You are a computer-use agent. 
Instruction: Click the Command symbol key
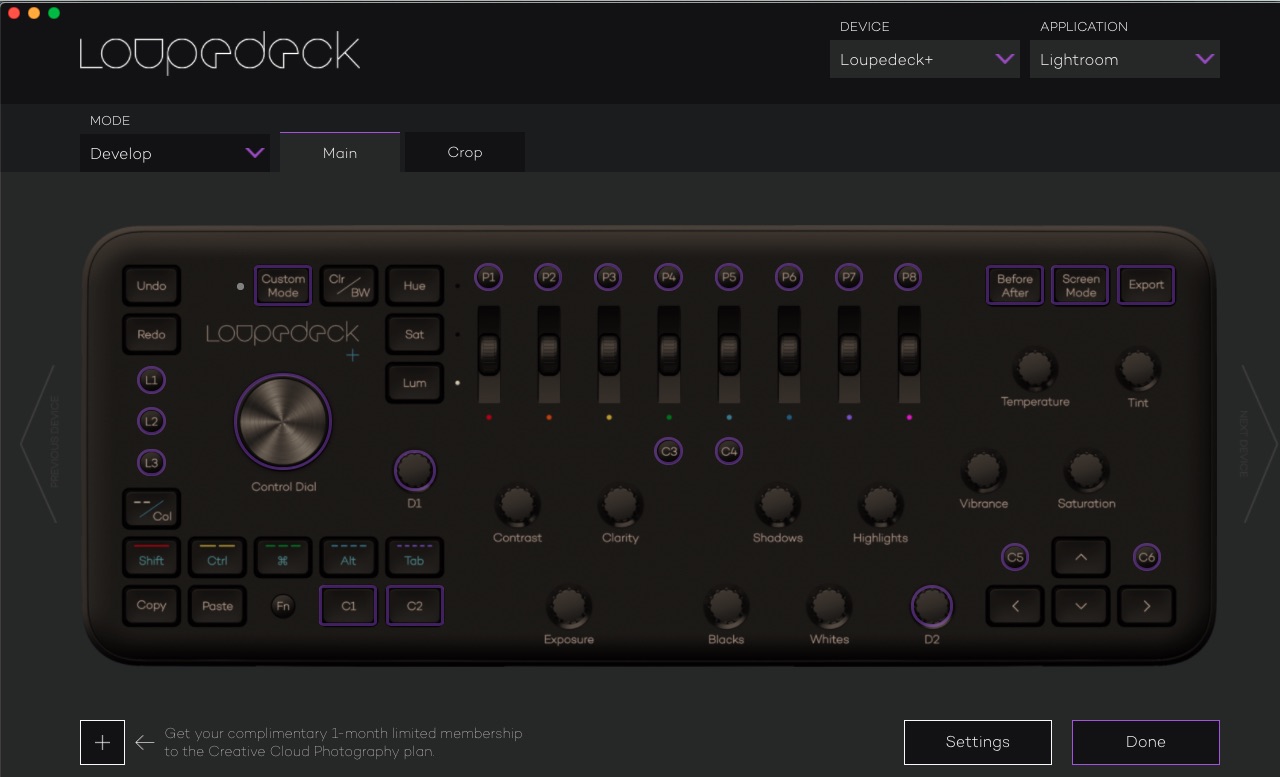click(x=283, y=558)
